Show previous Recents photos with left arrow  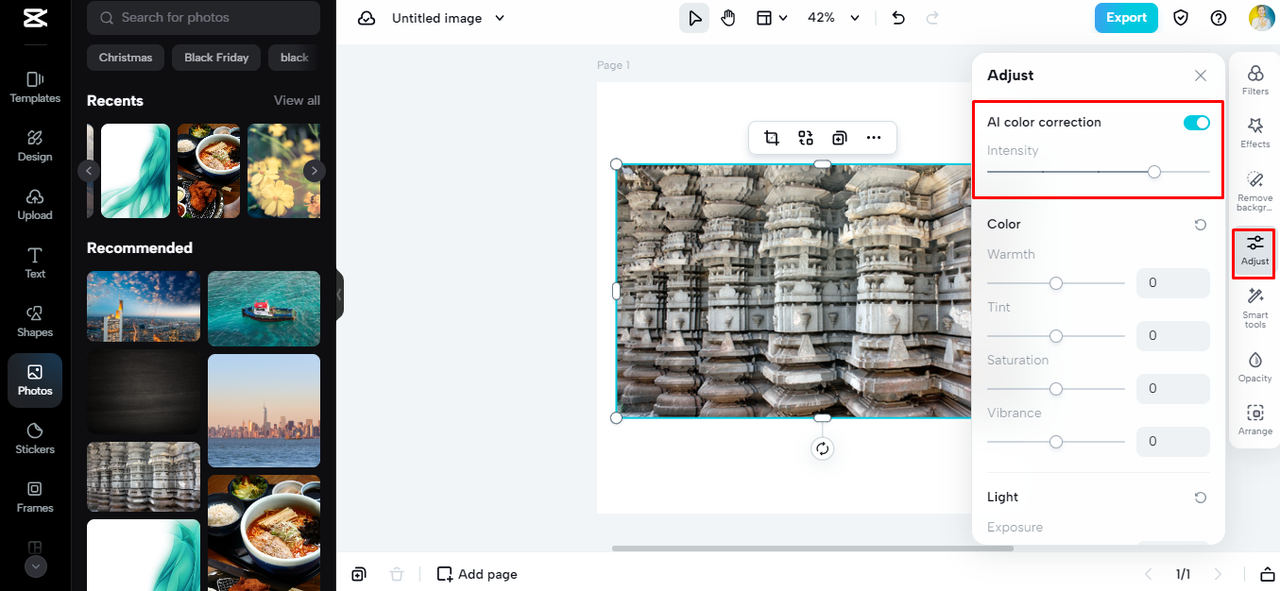pyautogui.click(x=89, y=171)
